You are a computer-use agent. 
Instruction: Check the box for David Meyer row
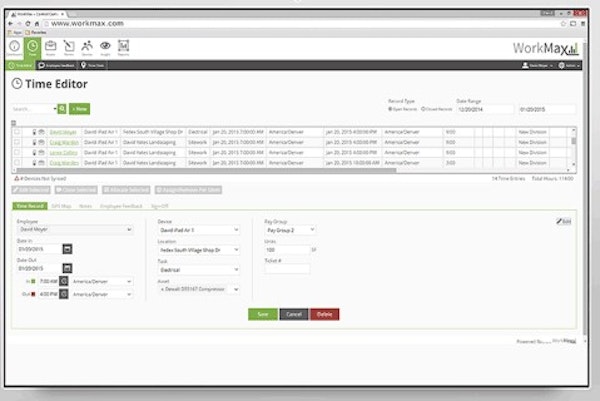point(16,131)
